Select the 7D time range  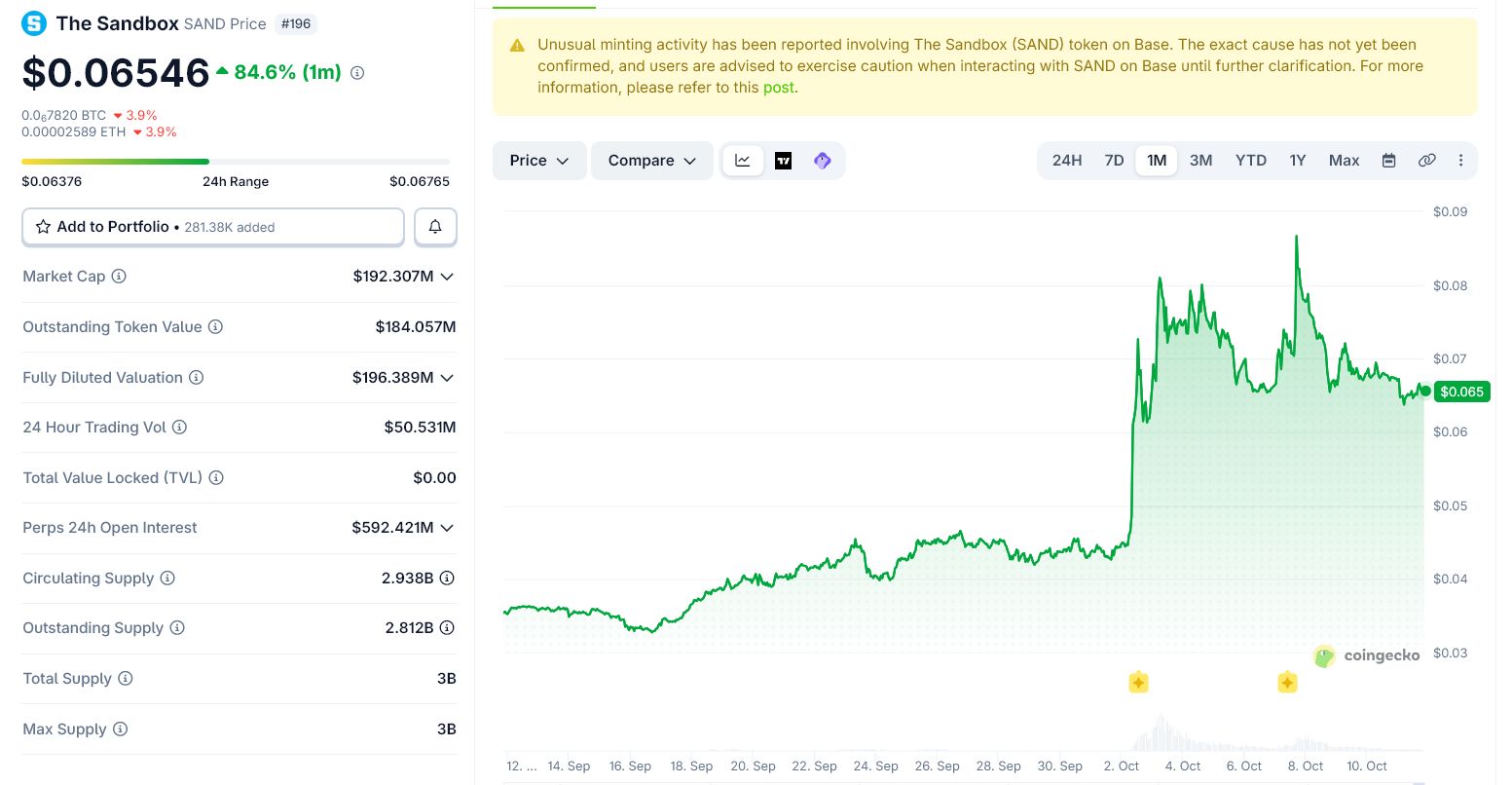(1115, 161)
